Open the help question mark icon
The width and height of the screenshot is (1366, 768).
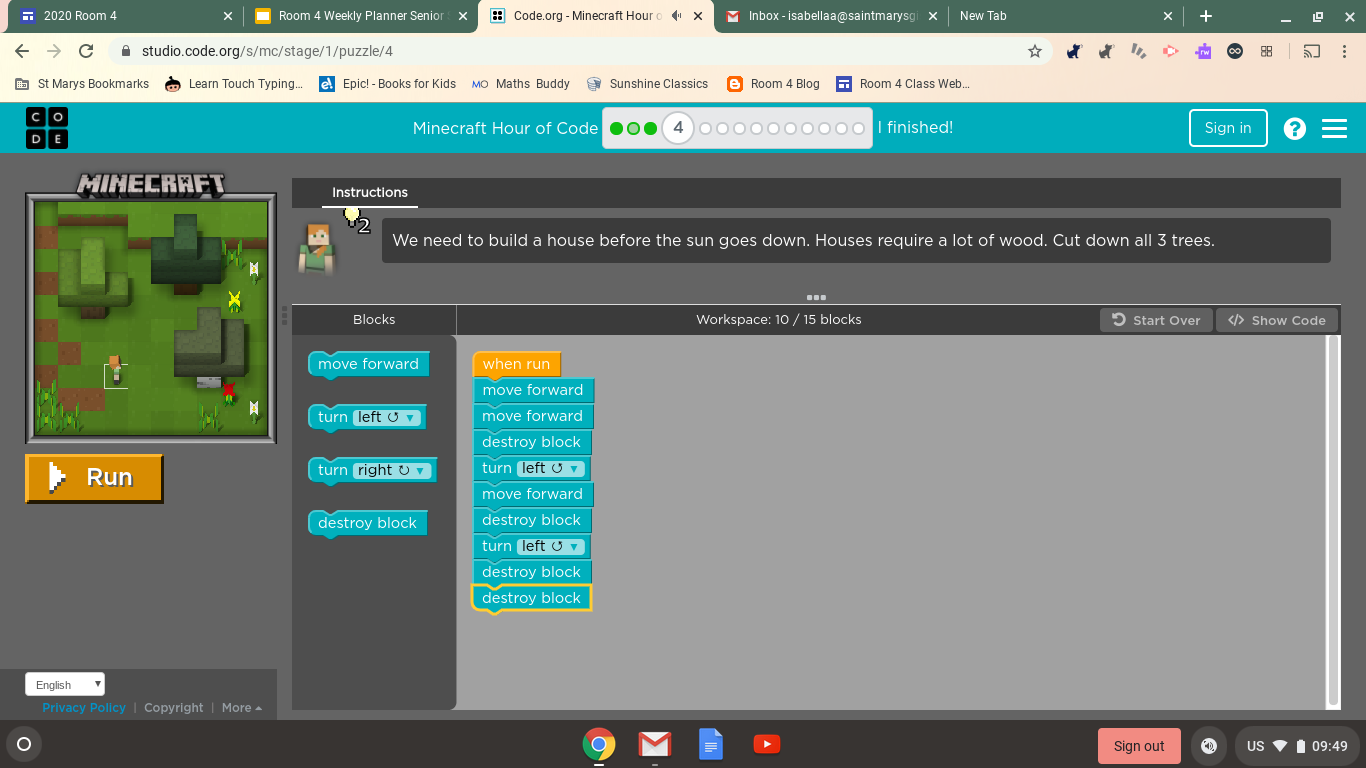1294,128
